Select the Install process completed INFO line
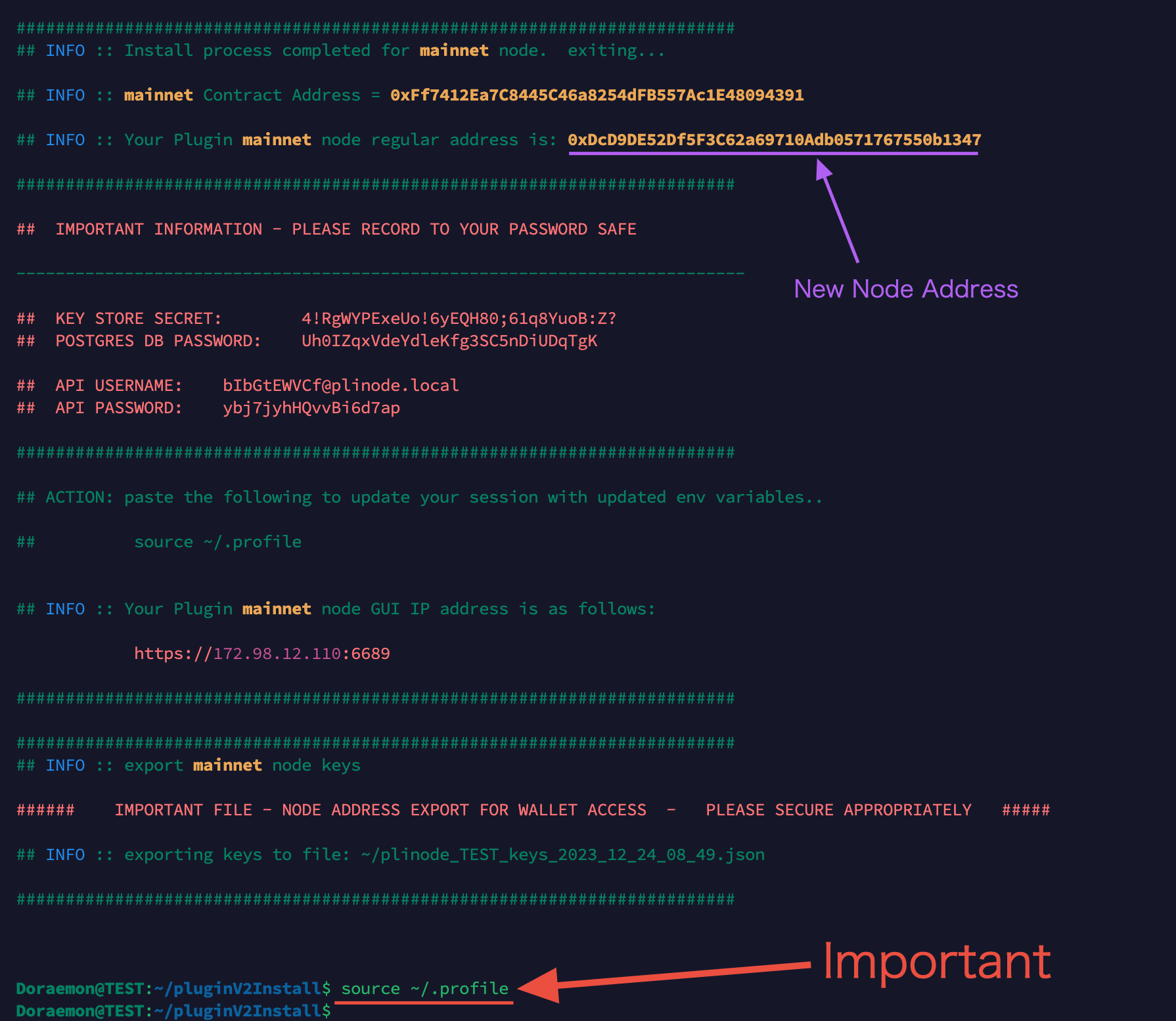Screen dimensions: 1176x1021 340,50
